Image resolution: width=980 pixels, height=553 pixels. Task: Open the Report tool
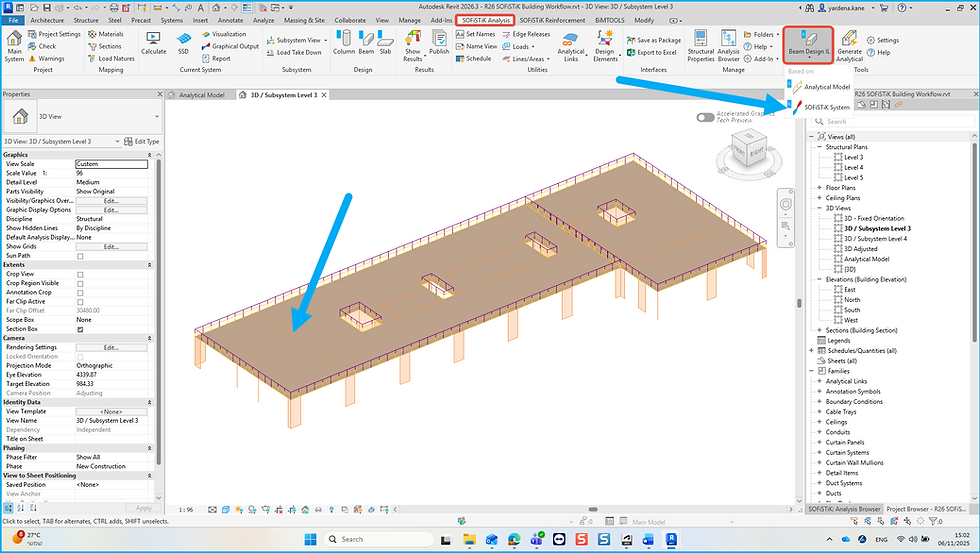coord(216,59)
